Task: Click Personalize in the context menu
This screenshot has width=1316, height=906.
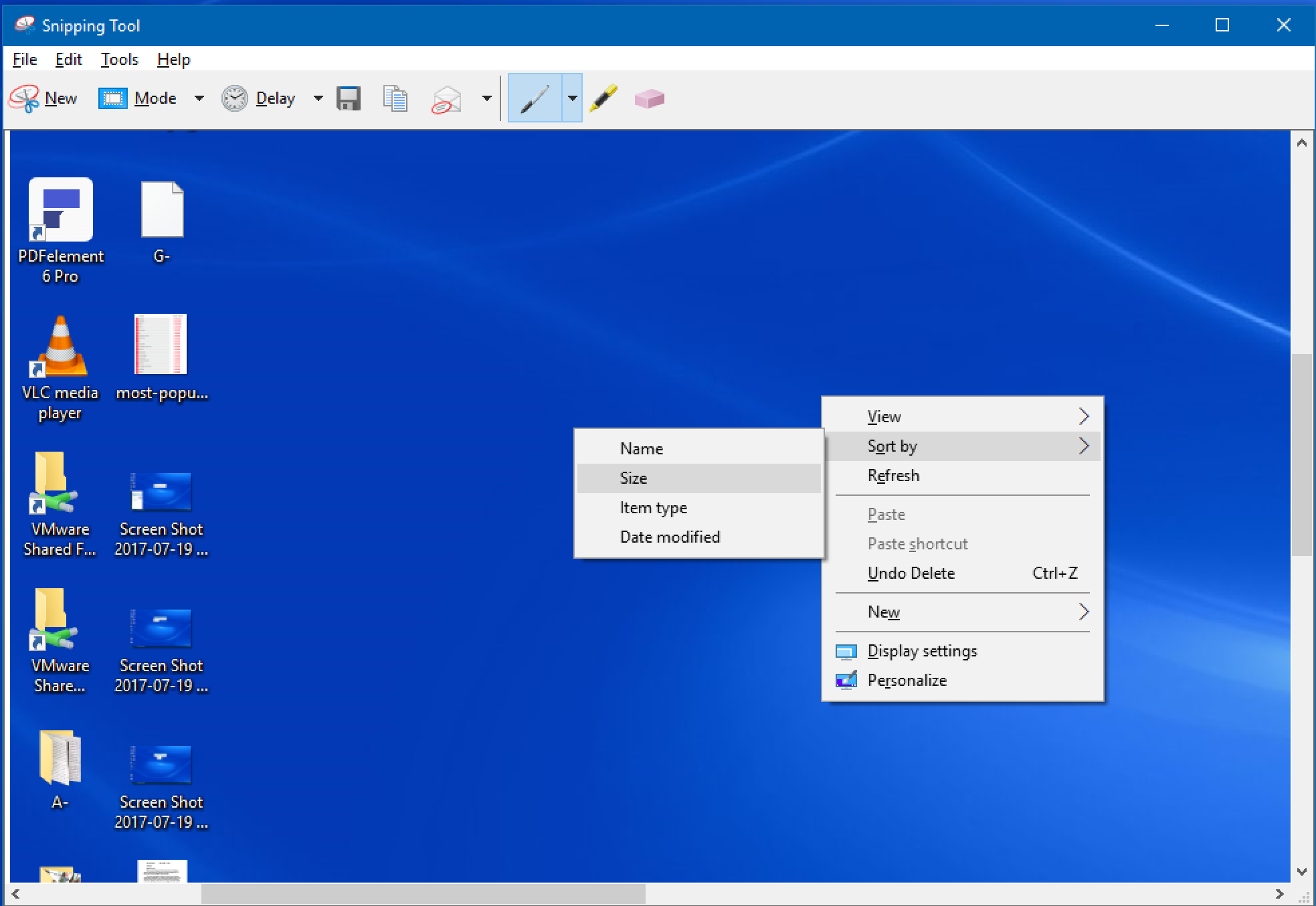Action: coord(907,680)
